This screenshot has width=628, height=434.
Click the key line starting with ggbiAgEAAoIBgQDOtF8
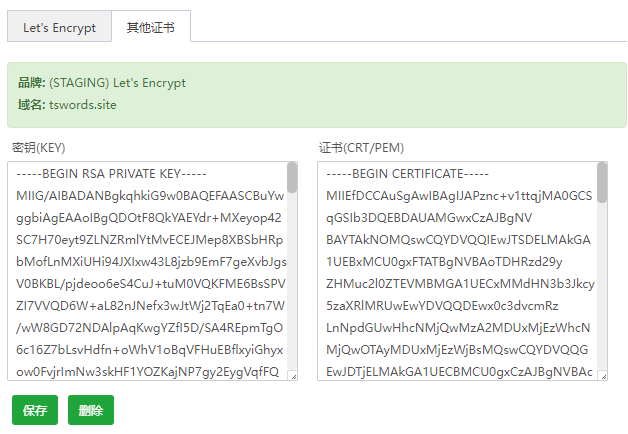tap(149, 218)
